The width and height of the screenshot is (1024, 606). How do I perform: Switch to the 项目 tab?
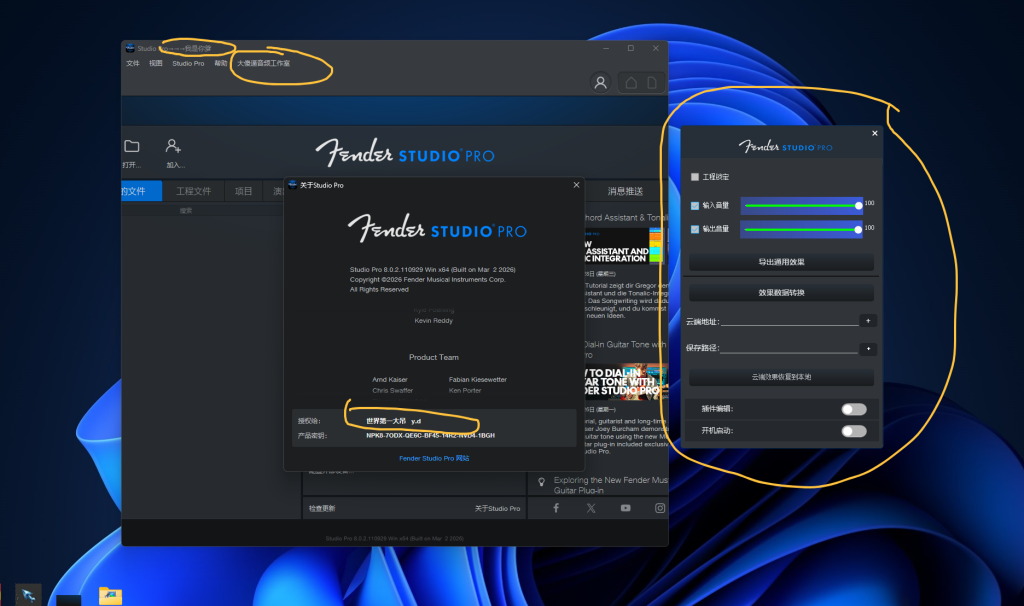coord(244,191)
